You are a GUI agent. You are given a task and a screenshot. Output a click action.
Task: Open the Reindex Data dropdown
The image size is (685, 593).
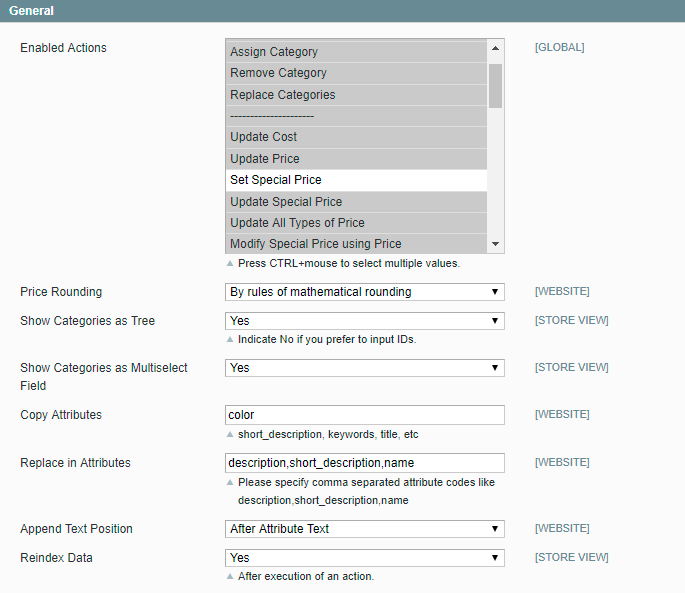(x=364, y=558)
